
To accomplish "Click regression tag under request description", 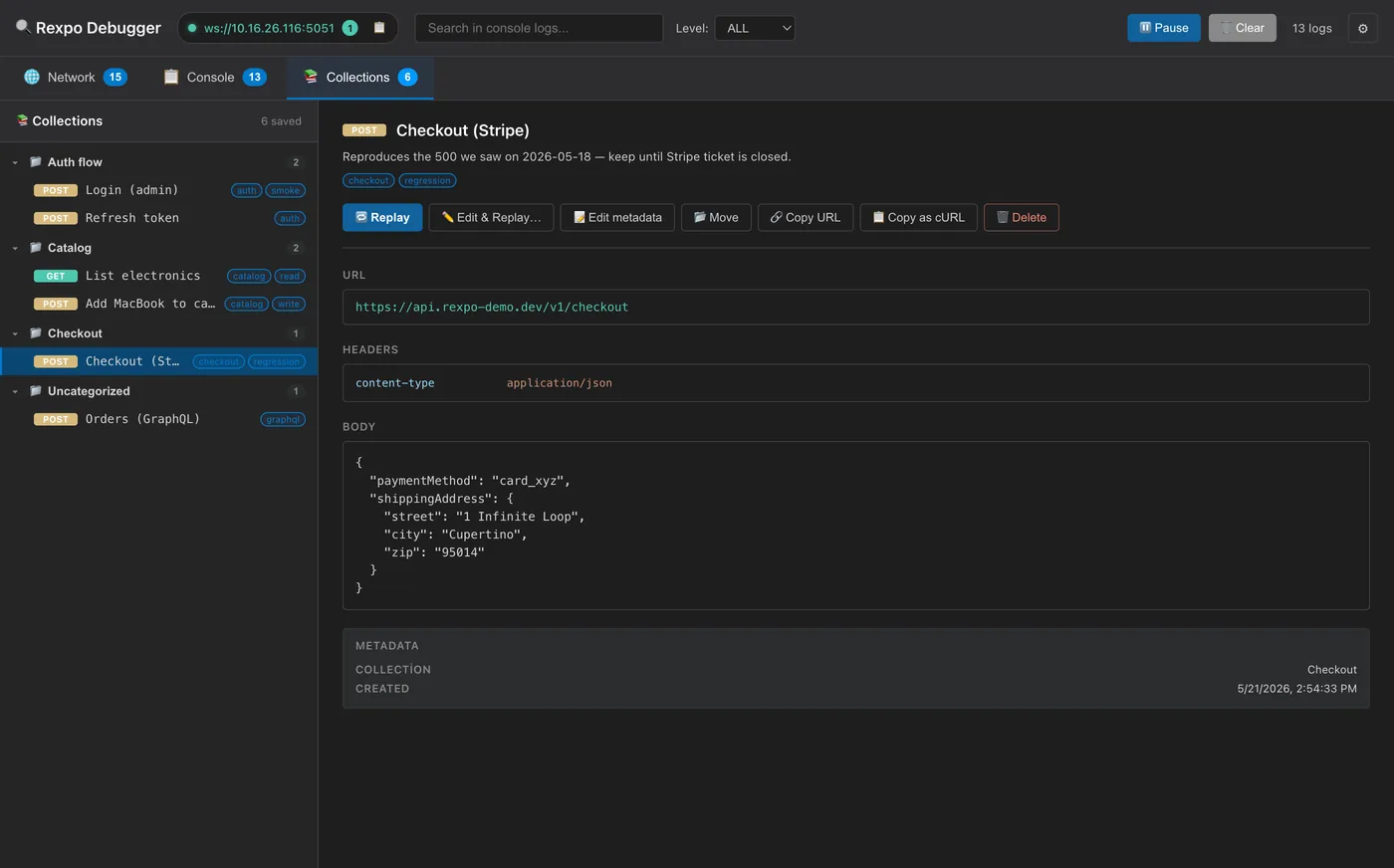I will tap(427, 180).
